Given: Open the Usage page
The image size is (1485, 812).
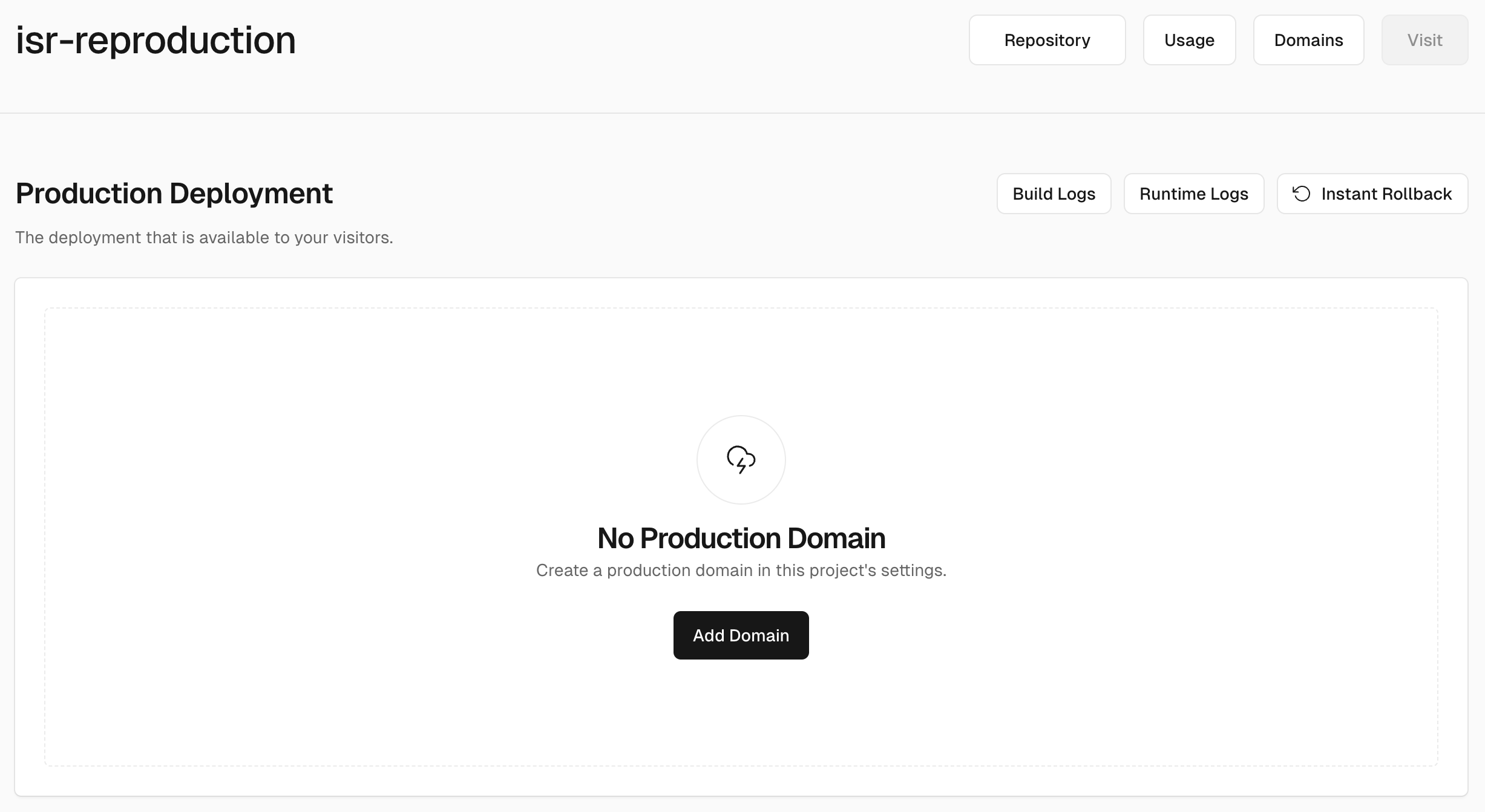Looking at the screenshot, I should point(1189,40).
